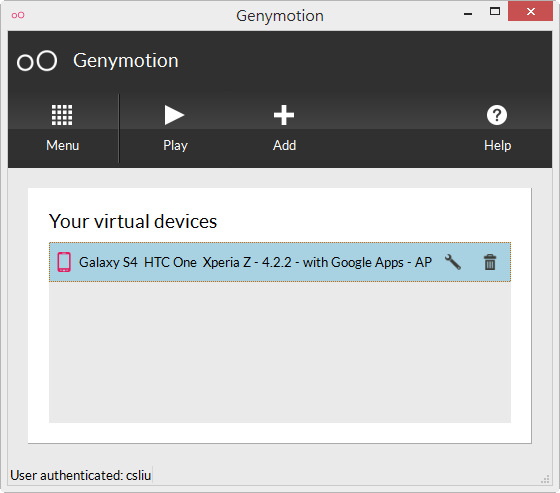Minimize the Genymotion window
Image resolution: width=560 pixels, height=493 pixels.
point(468,14)
